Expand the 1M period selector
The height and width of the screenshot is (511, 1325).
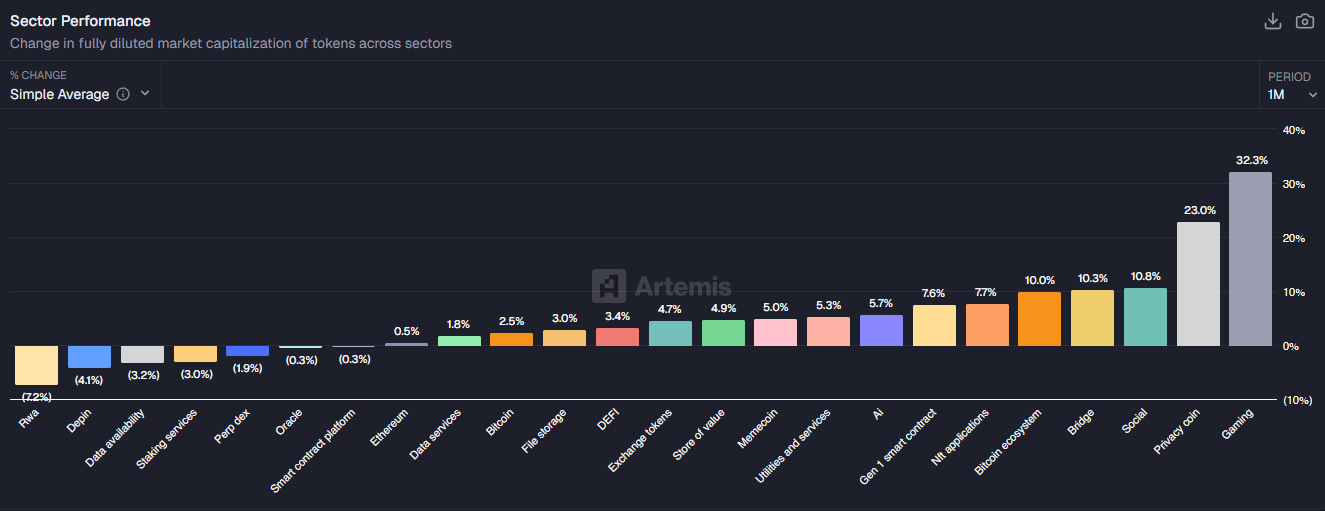pos(1292,94)
